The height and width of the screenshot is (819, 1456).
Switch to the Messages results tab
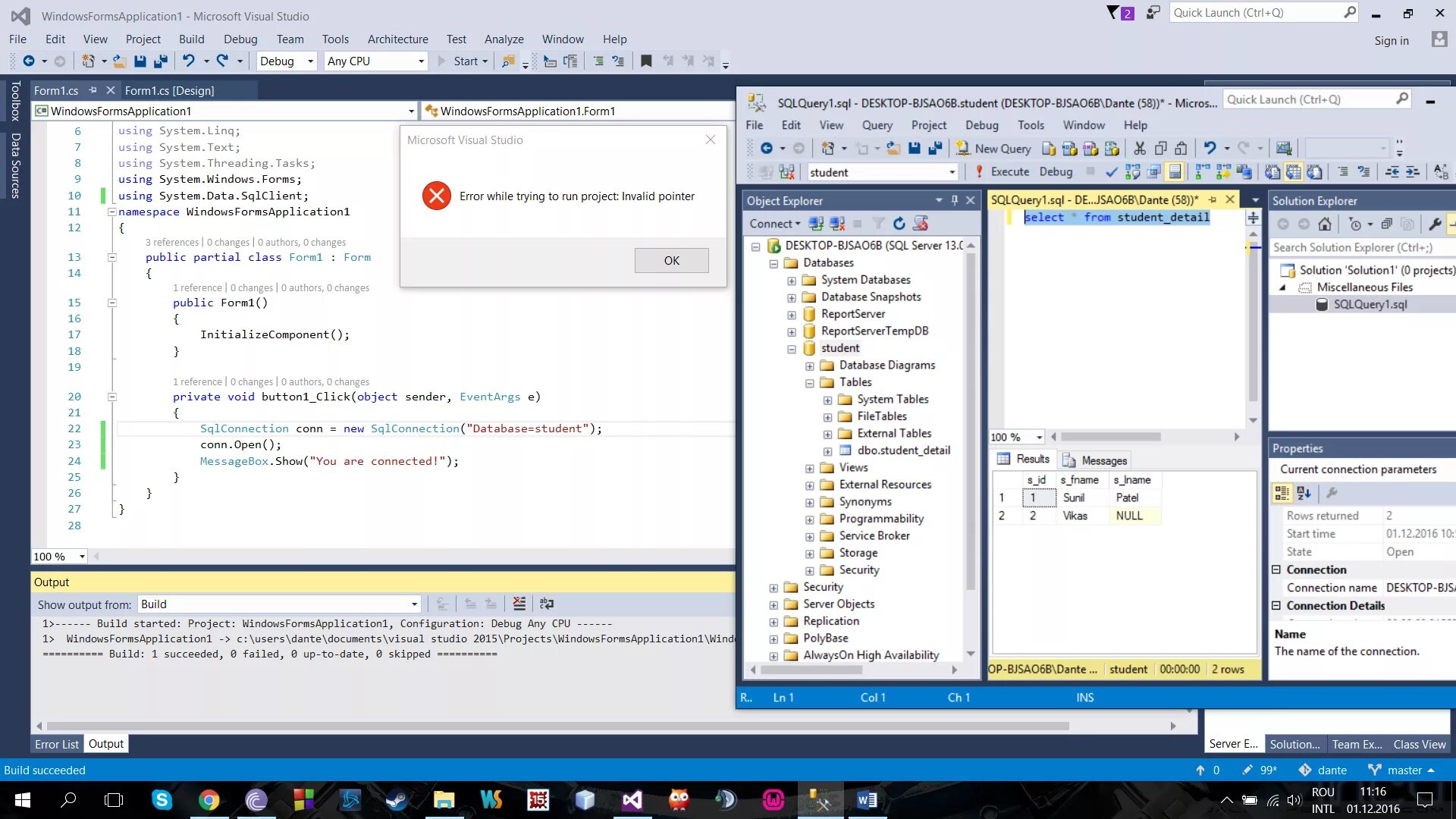pos(1096,460)
